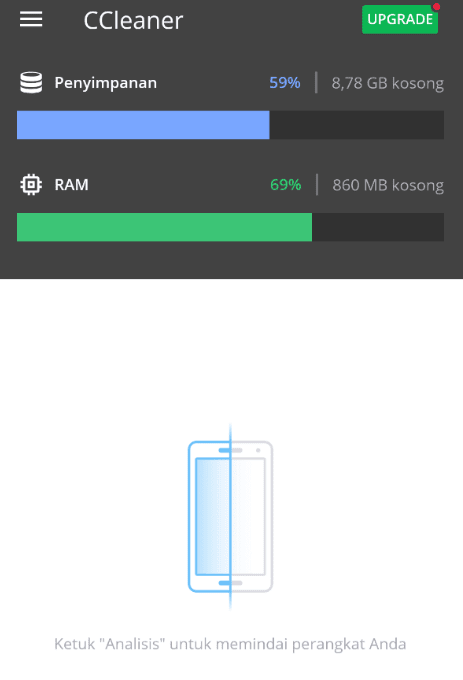Viewport: 463px width, 680px height.
Task: Click the green RAM progress bar
Action: point(164,227)
